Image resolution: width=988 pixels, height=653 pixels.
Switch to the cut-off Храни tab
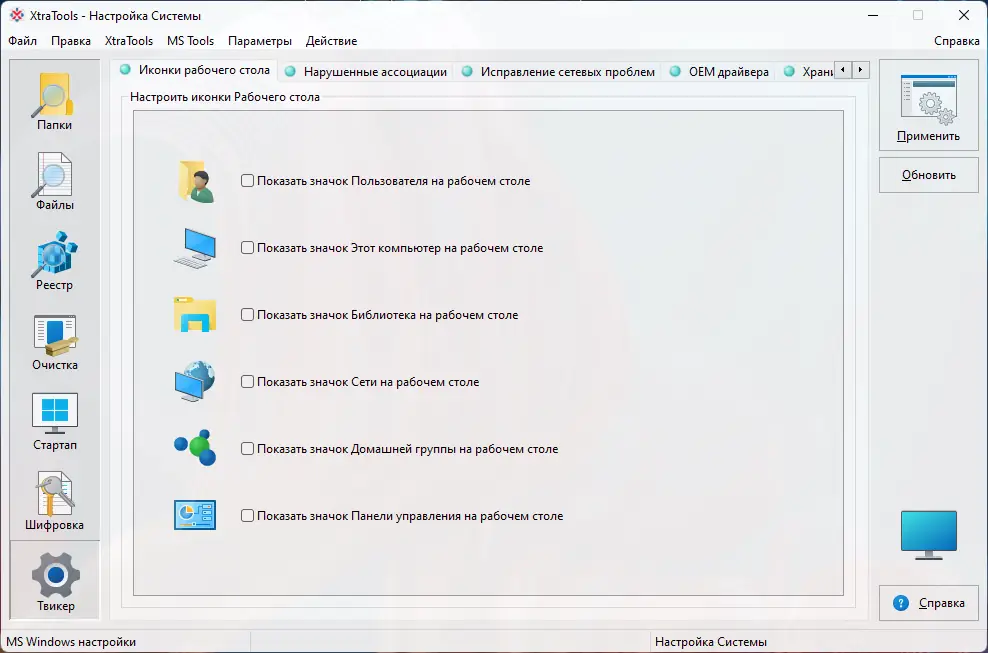point(808,72)
